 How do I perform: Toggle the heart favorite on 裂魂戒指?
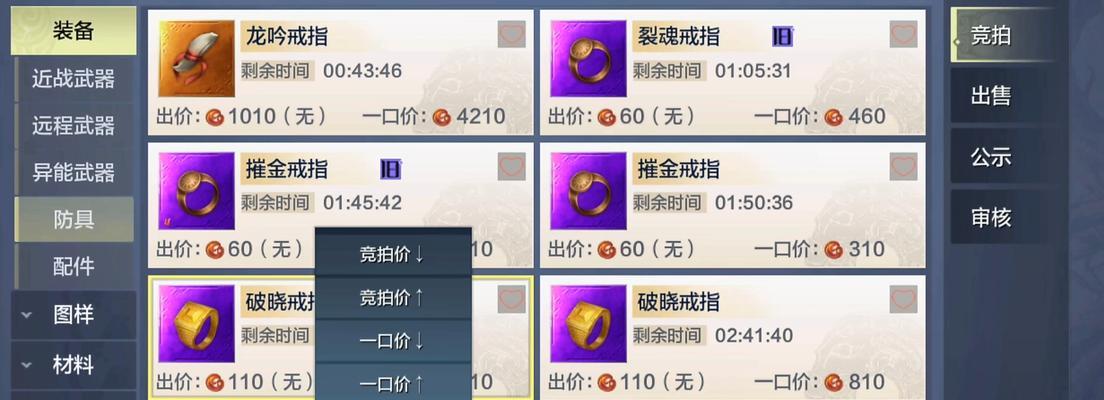click(903, 34)
